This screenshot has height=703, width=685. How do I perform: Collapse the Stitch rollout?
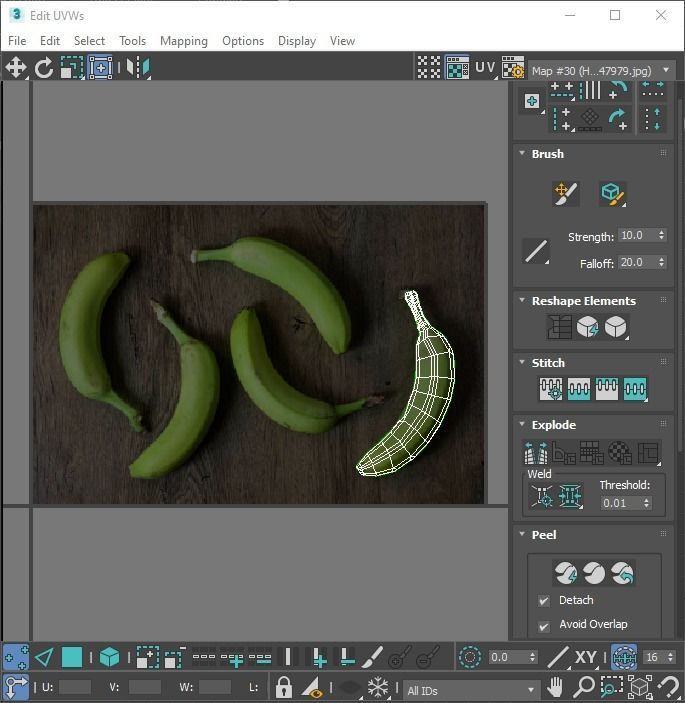click(x=522, y=362)
